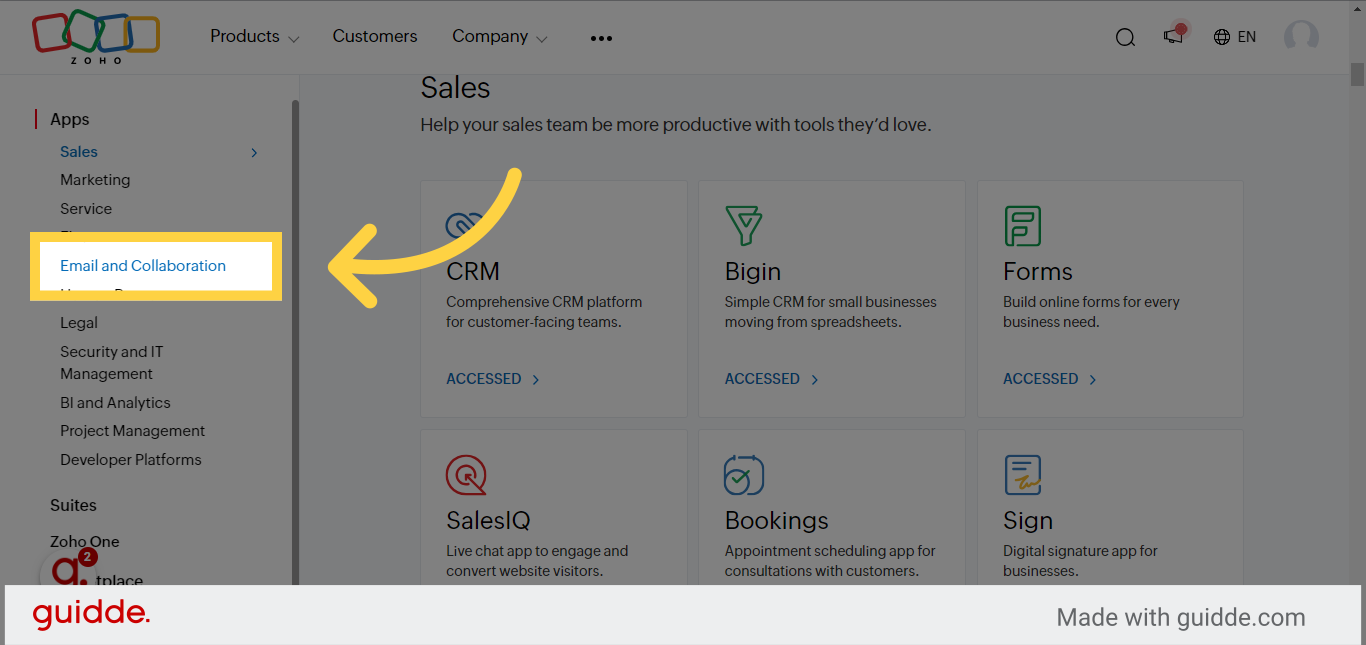1366x645 pixels.
Task: Select Email and Collaboration category
Action: (x=143, y=266)
